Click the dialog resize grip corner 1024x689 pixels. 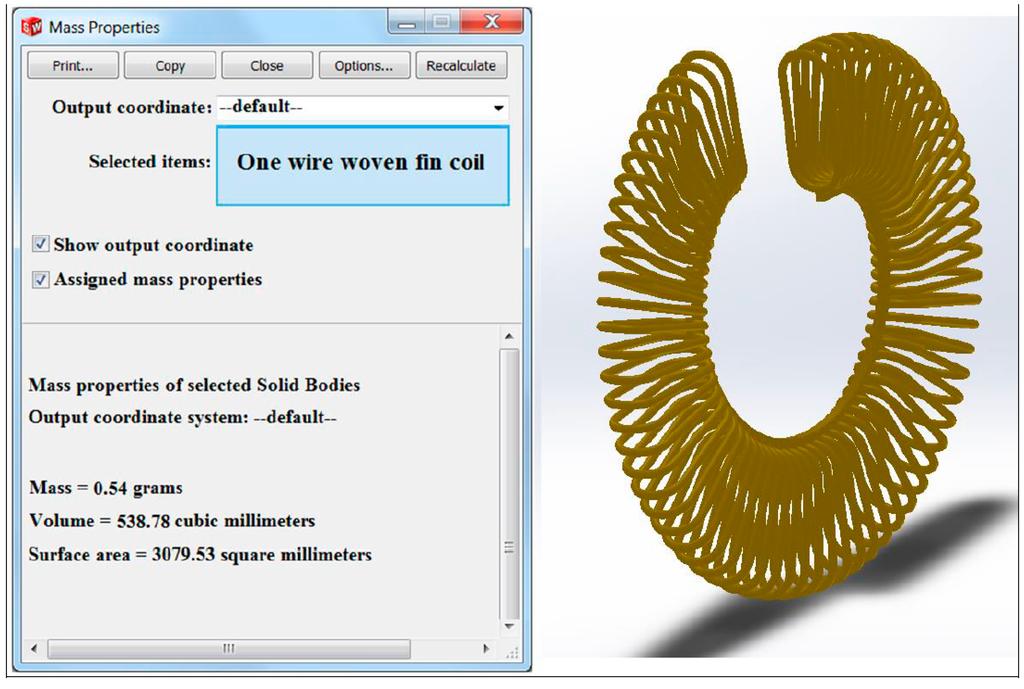pyautogui.click(x=513, y=654)
